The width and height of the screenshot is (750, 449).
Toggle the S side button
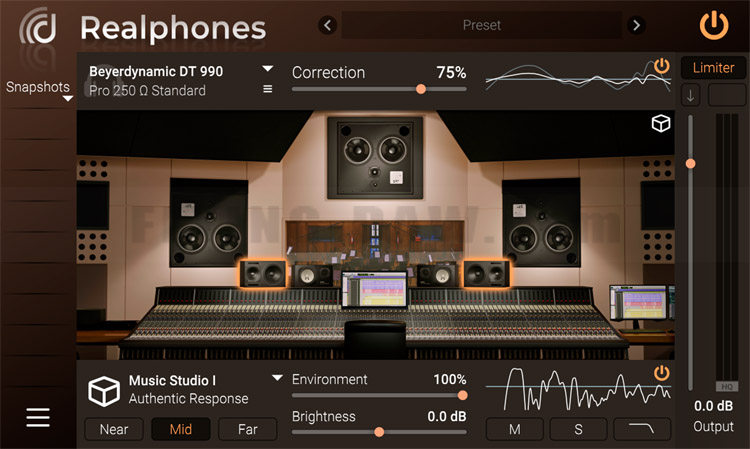(578, 429)
